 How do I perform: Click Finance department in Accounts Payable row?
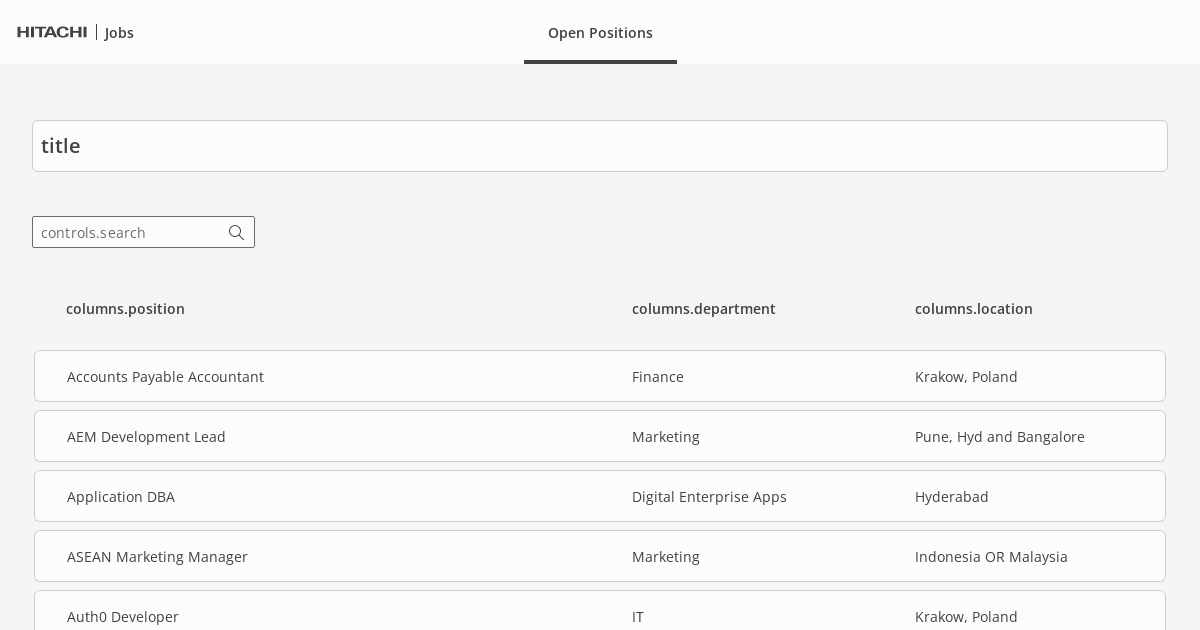[x=658, y=377]
